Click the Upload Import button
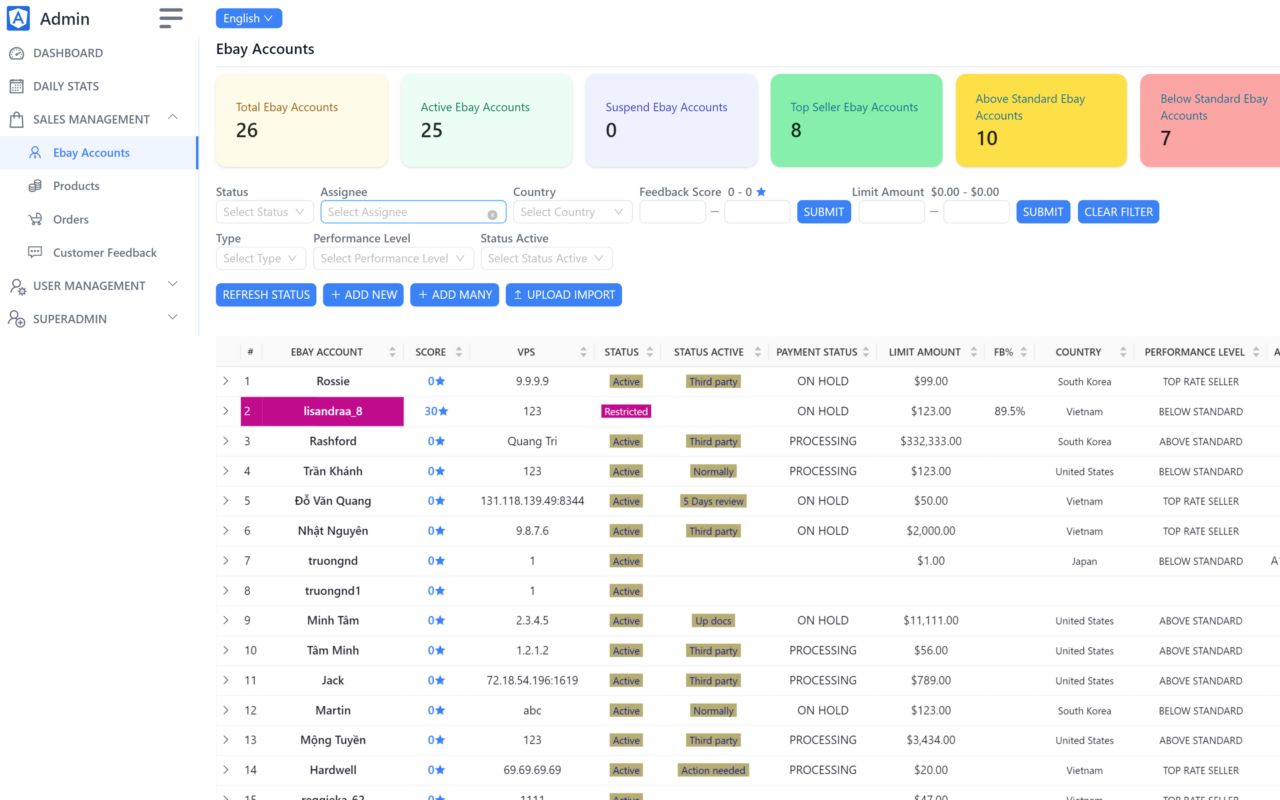This screenshot has width=1280, height=800. 564,295
